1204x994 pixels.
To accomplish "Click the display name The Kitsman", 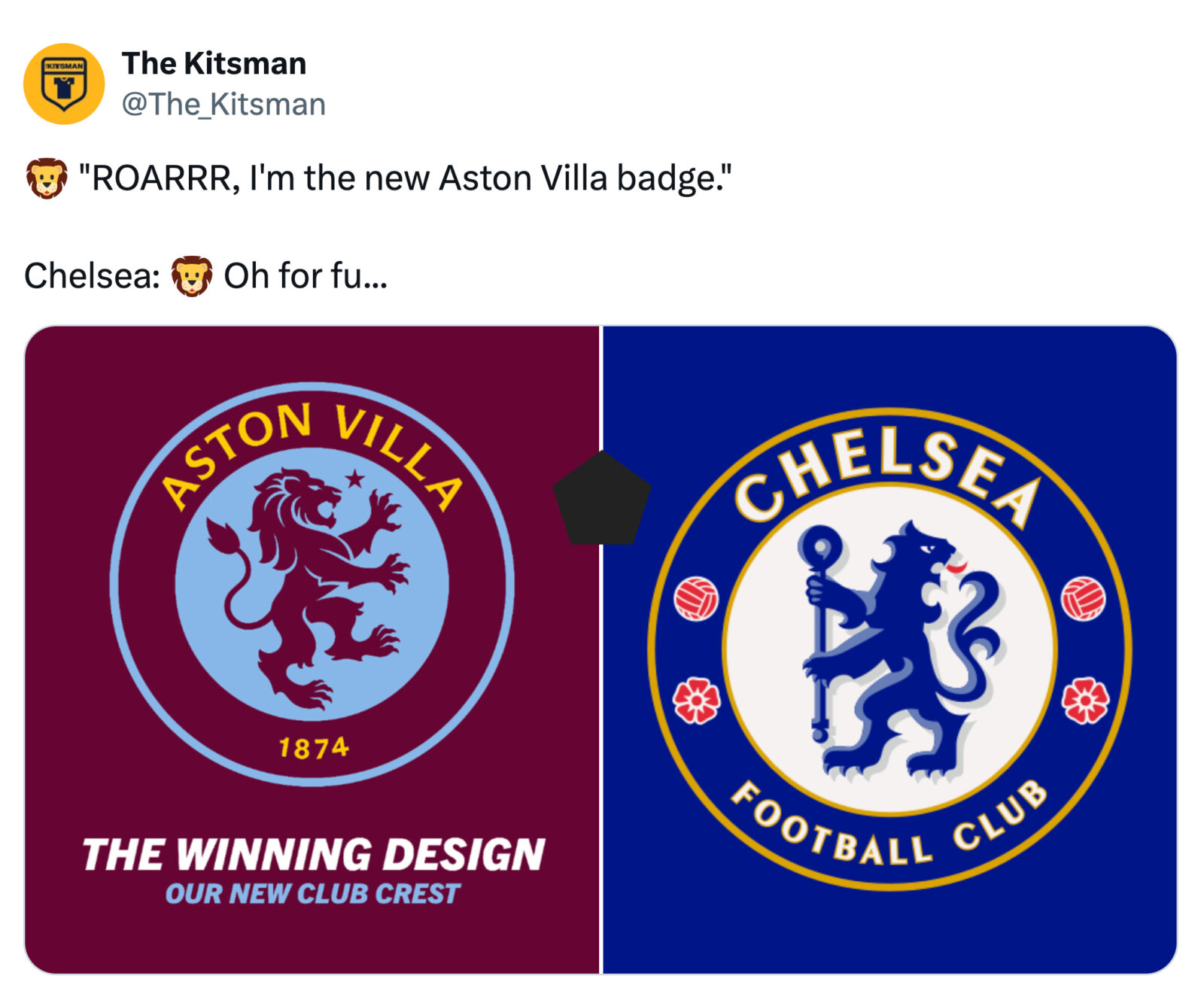I will pos(214,64).
